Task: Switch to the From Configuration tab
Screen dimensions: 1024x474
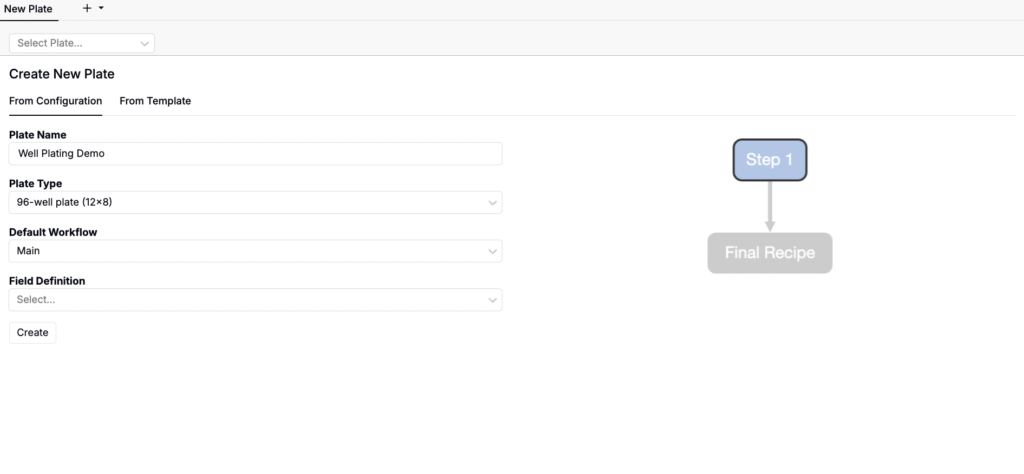Action: click(55, 101)
